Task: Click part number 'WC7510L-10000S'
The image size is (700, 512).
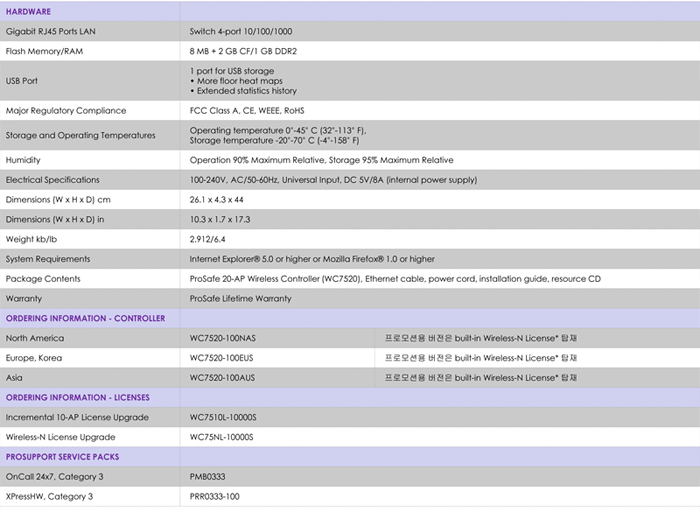Action: 223,417
